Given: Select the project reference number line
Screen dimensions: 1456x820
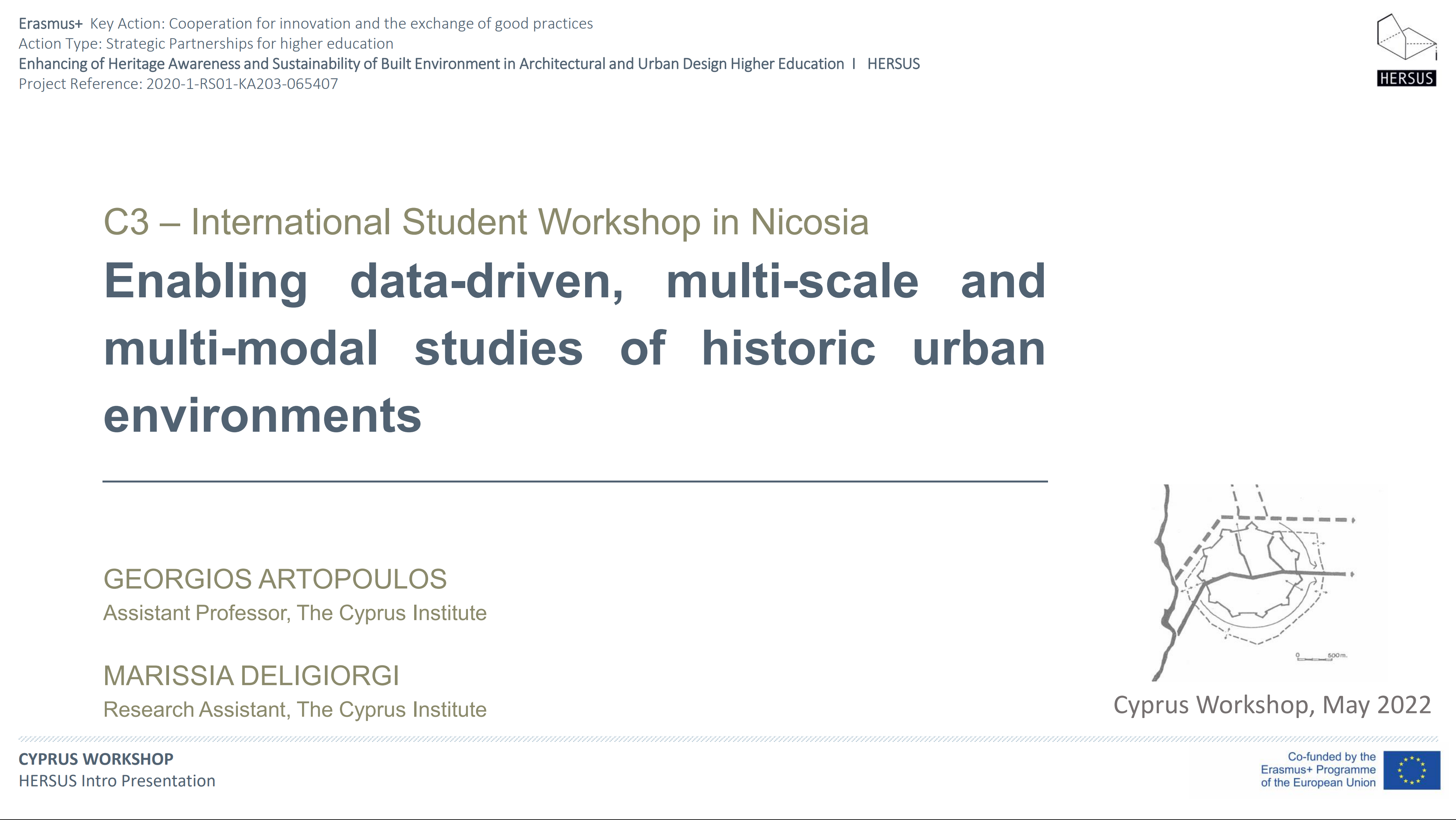Looking at the screenshot, I should coord(178,84).
